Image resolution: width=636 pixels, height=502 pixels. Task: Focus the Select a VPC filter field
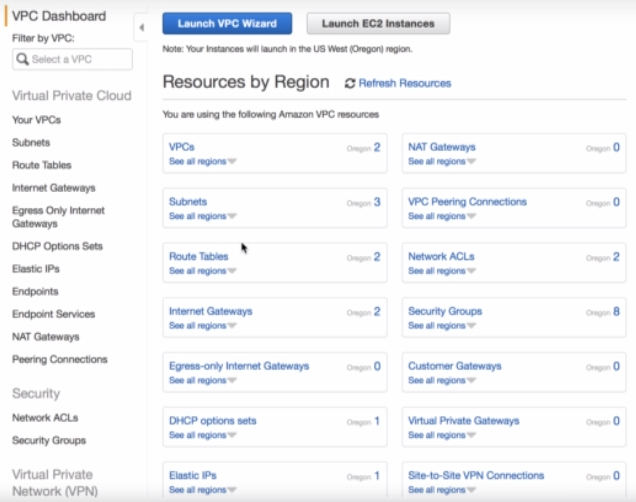[73, 59]
